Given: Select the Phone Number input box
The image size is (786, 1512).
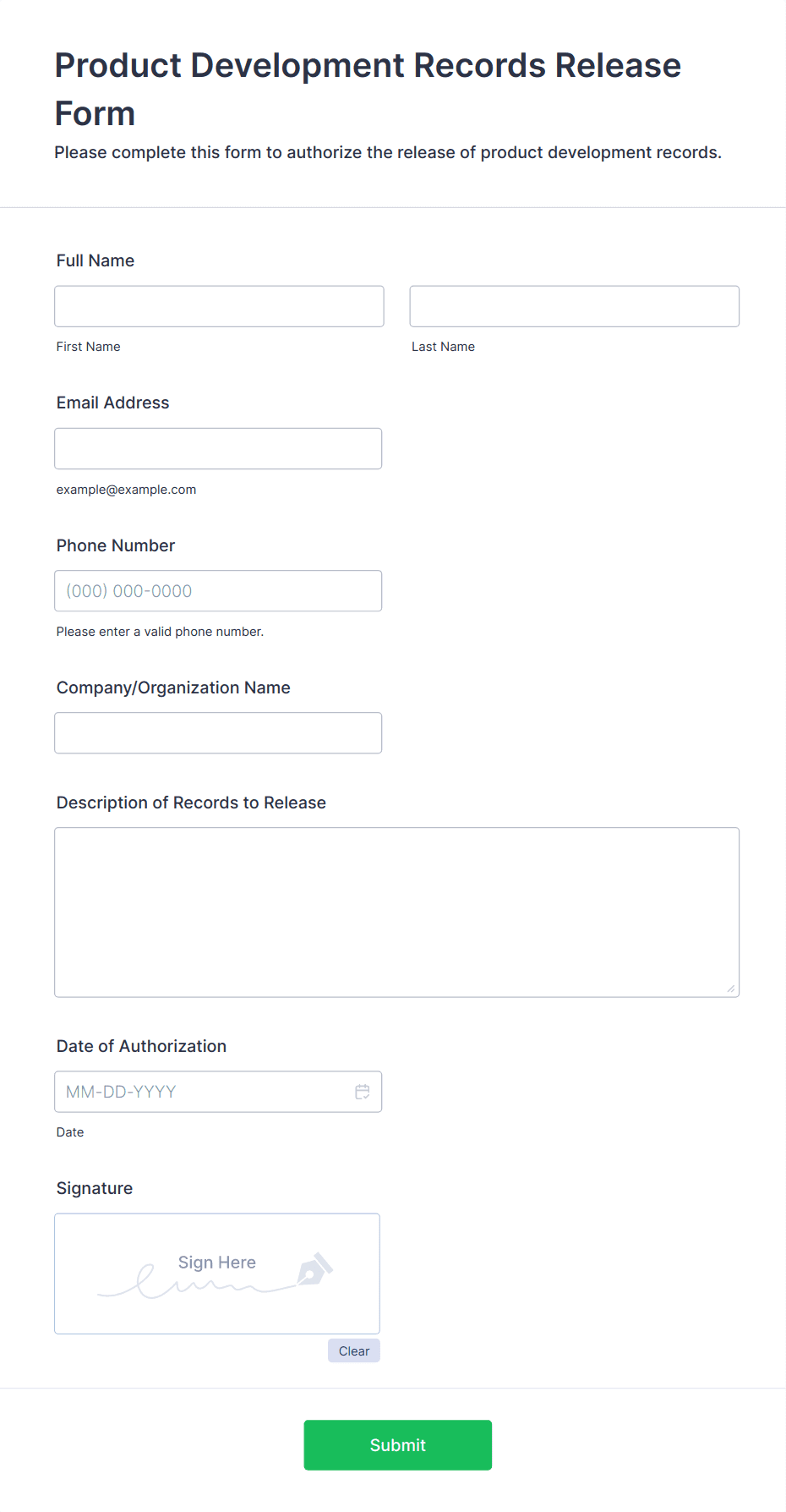Looking at the screenshot, I should pyautogui.click(x=218, y=591).
